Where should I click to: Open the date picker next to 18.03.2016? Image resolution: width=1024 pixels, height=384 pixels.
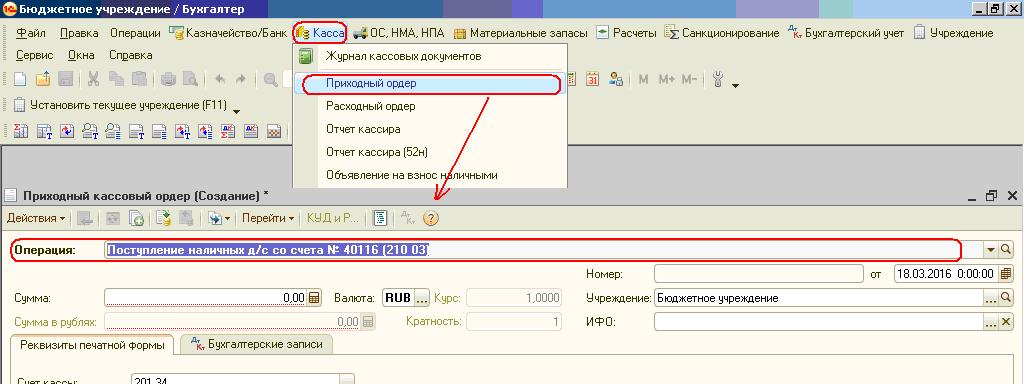coord(1006,274)
